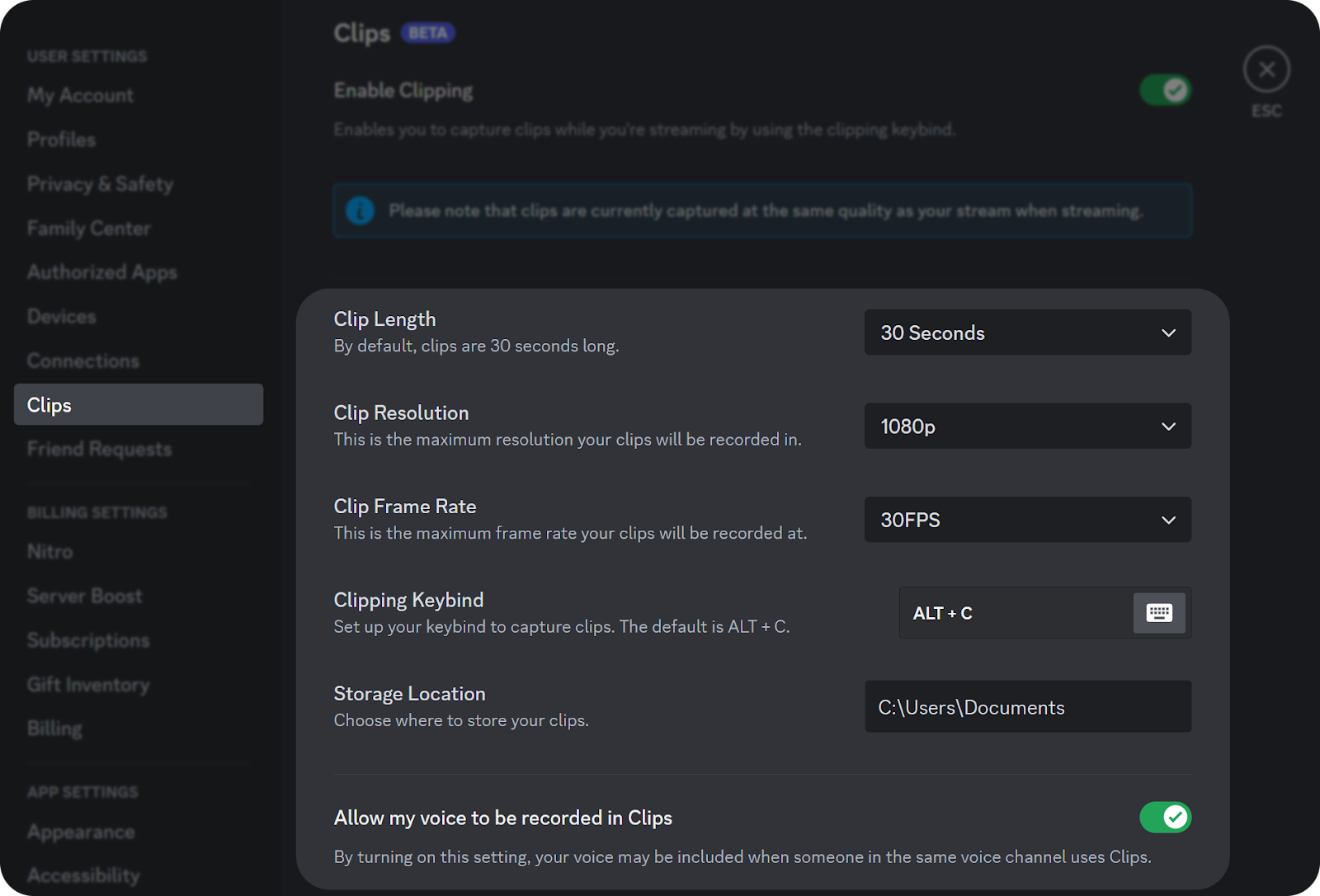Open the Family Center section

click(88, 229)
